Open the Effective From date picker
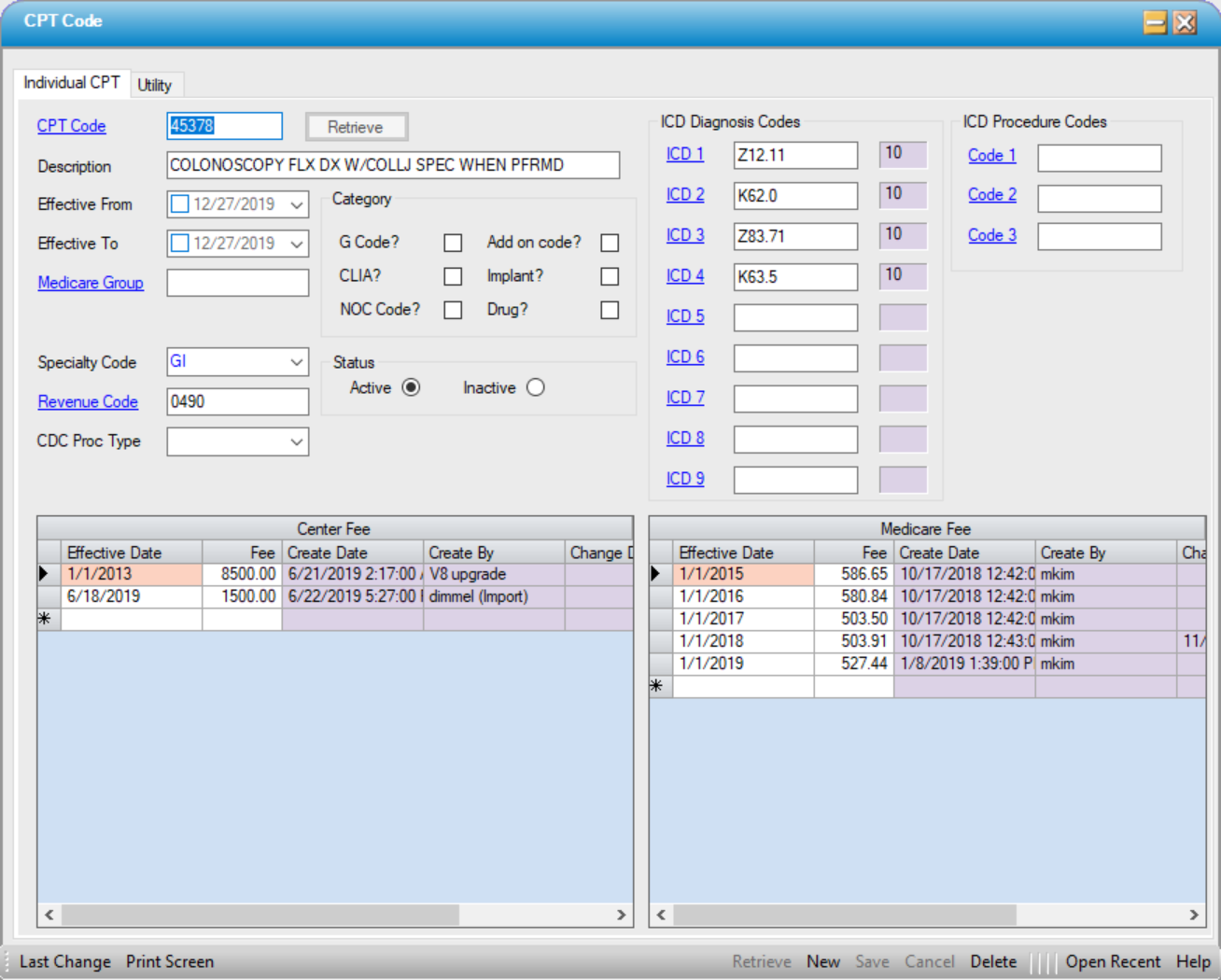1221x980 pixels. (296, 204)
